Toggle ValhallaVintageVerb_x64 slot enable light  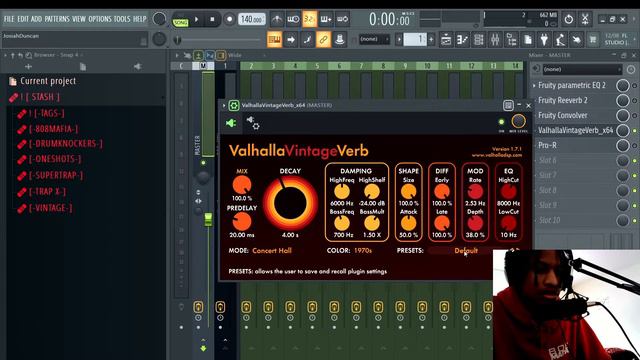(x=635, y=131)
